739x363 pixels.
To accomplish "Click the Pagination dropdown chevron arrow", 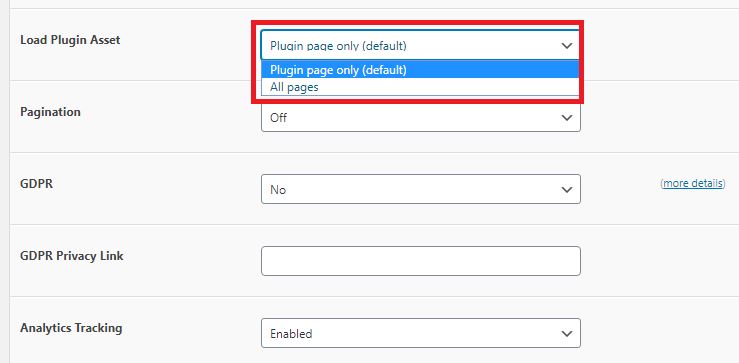I will tap(567, 118).
